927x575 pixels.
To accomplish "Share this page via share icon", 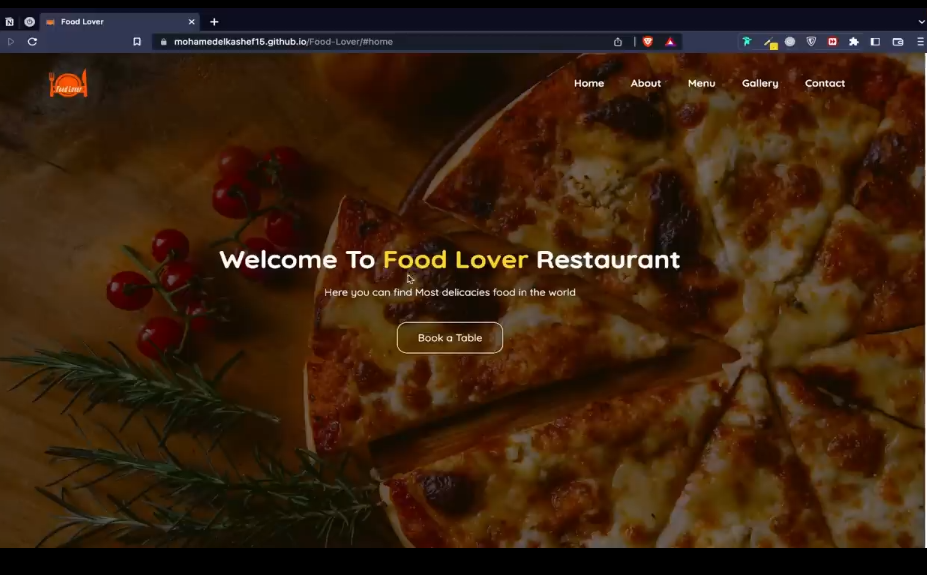I will click(x=618, y=42).
